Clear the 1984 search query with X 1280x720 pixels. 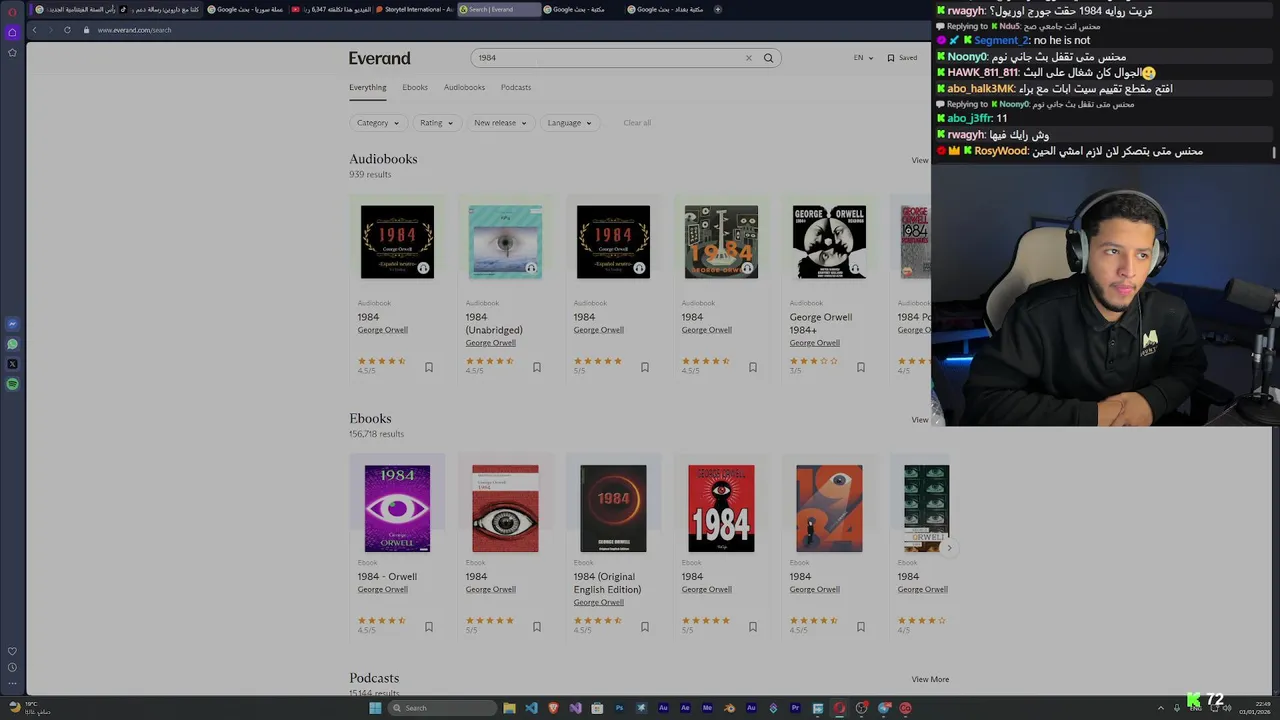point(748,58)
